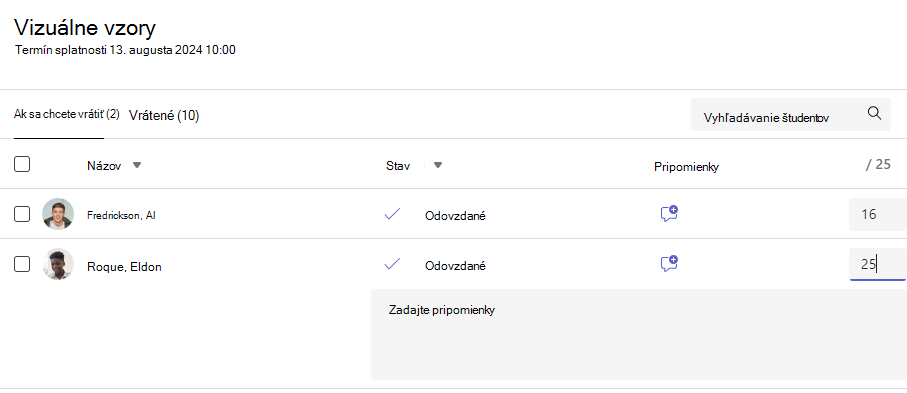907x393 pixels.
Task: Add feedback comment icon for Fredrickson, Al
Action: tap(669, 214)
